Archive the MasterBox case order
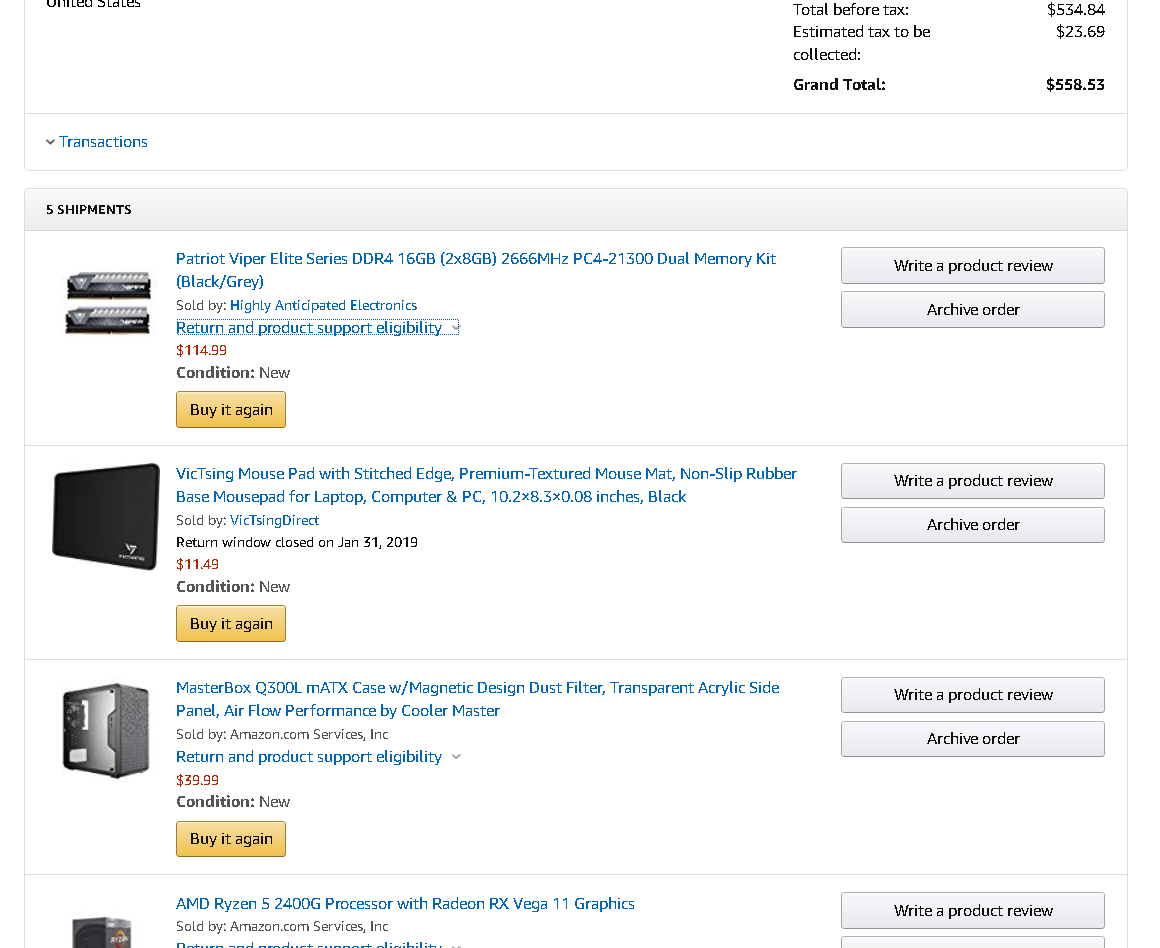The width and height of the screenshot is (1160, 948). [x=973, y=739]
